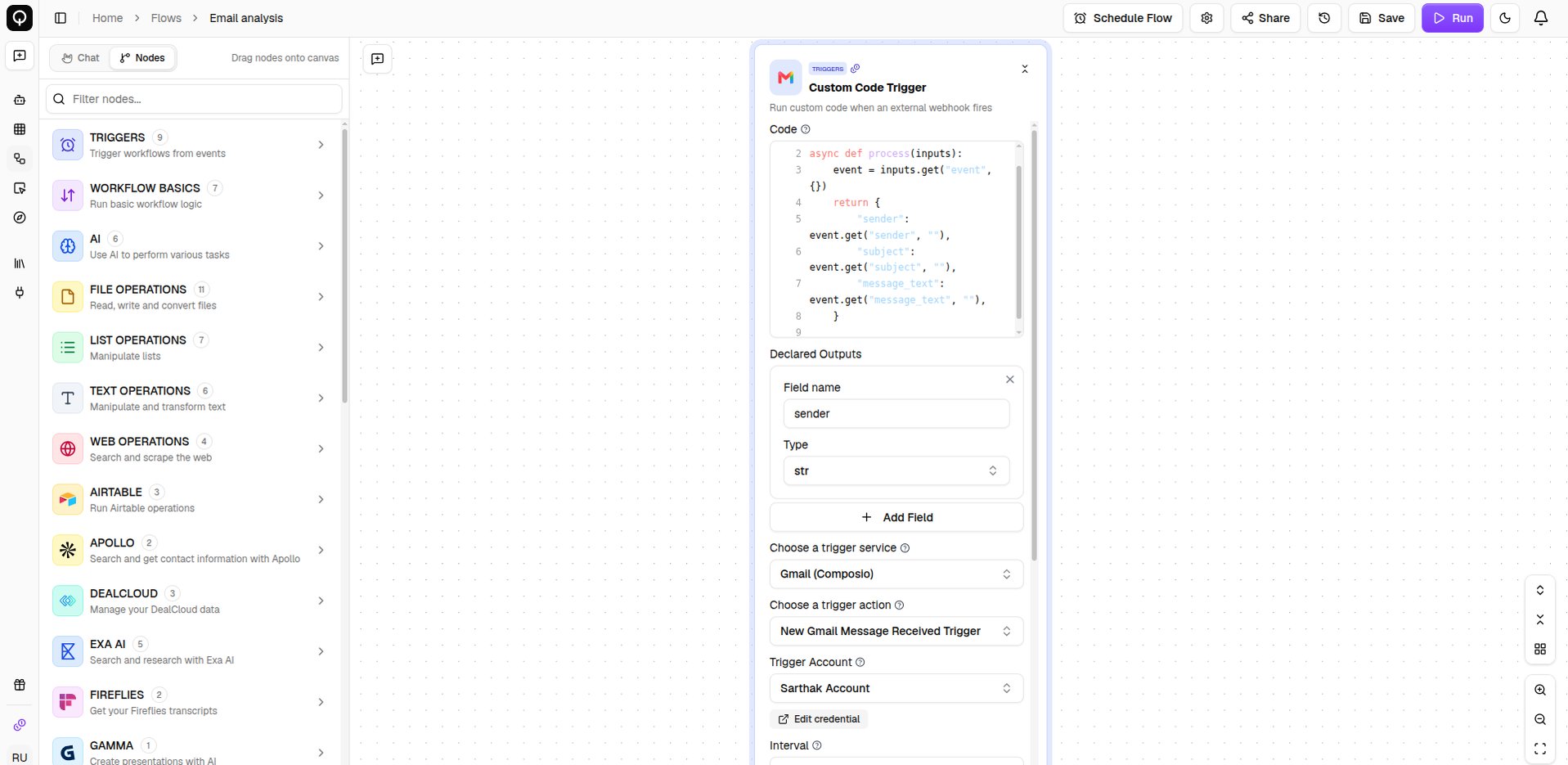Expand the TEXT OPERATIONS category

click(x=321, y=398)
